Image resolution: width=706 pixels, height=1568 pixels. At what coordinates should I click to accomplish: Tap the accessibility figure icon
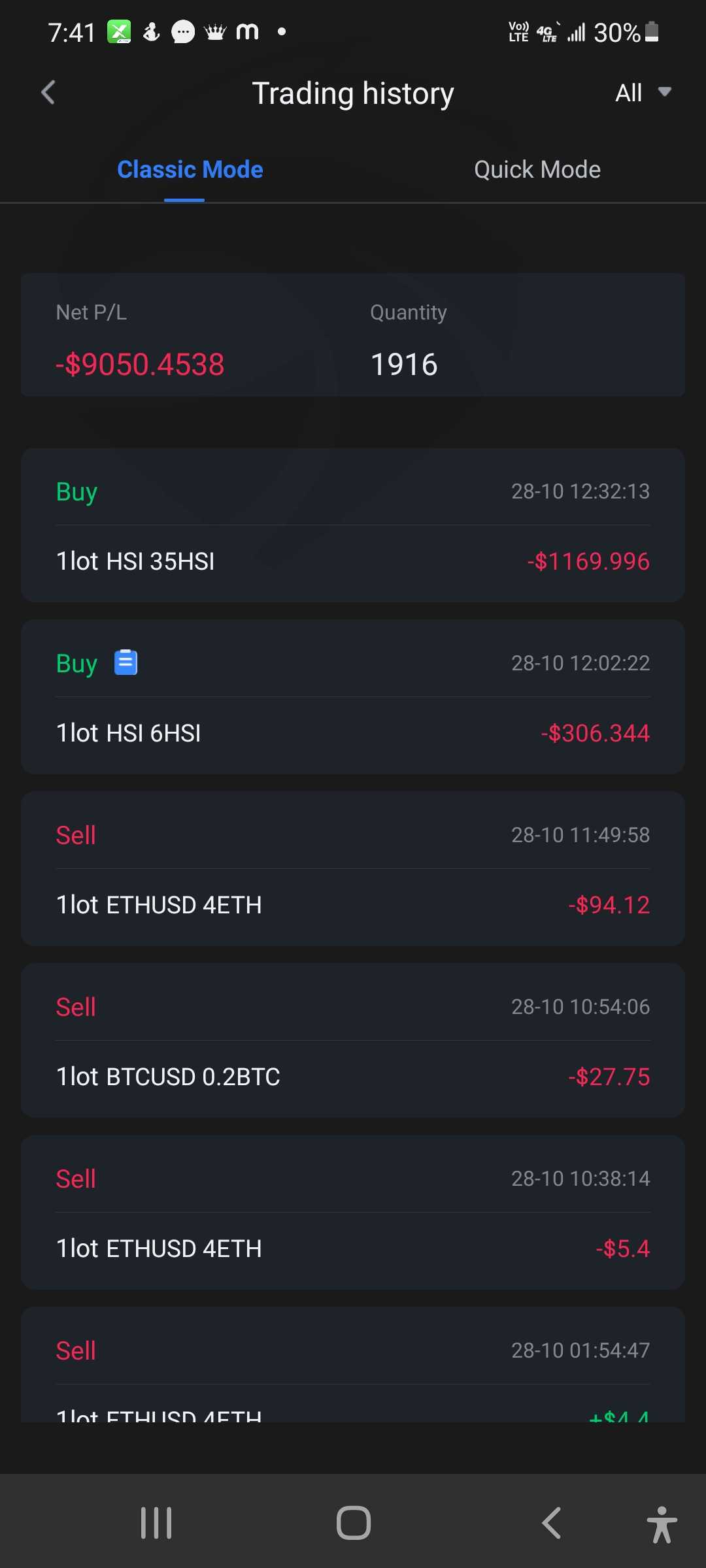click(662, 1524)
